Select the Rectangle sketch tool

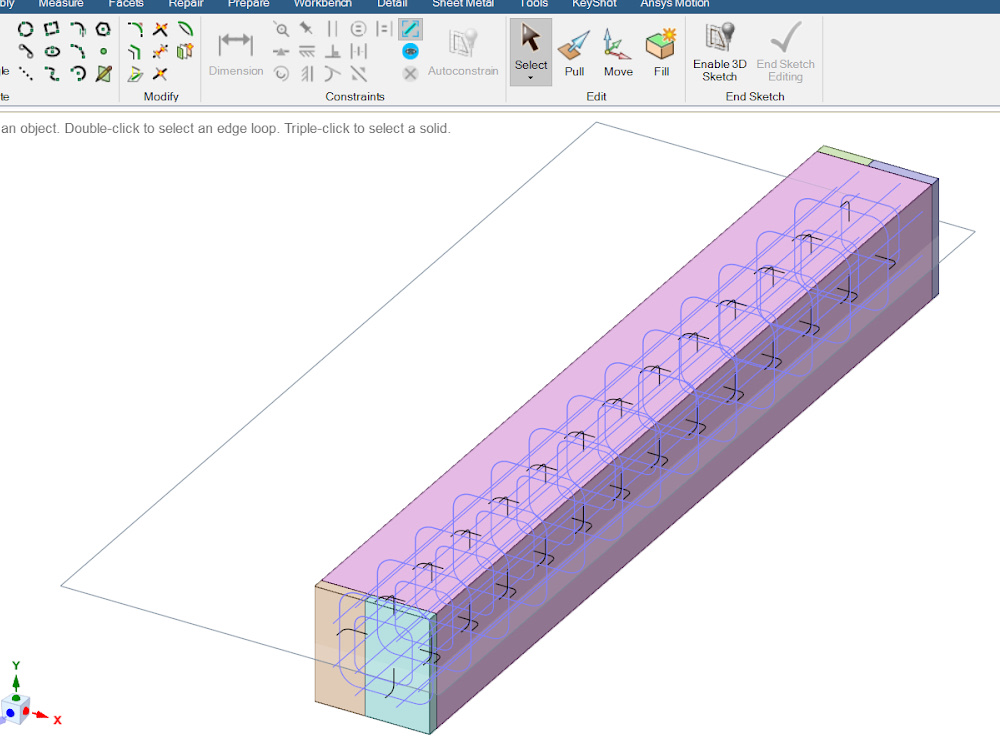pos(52,29)
